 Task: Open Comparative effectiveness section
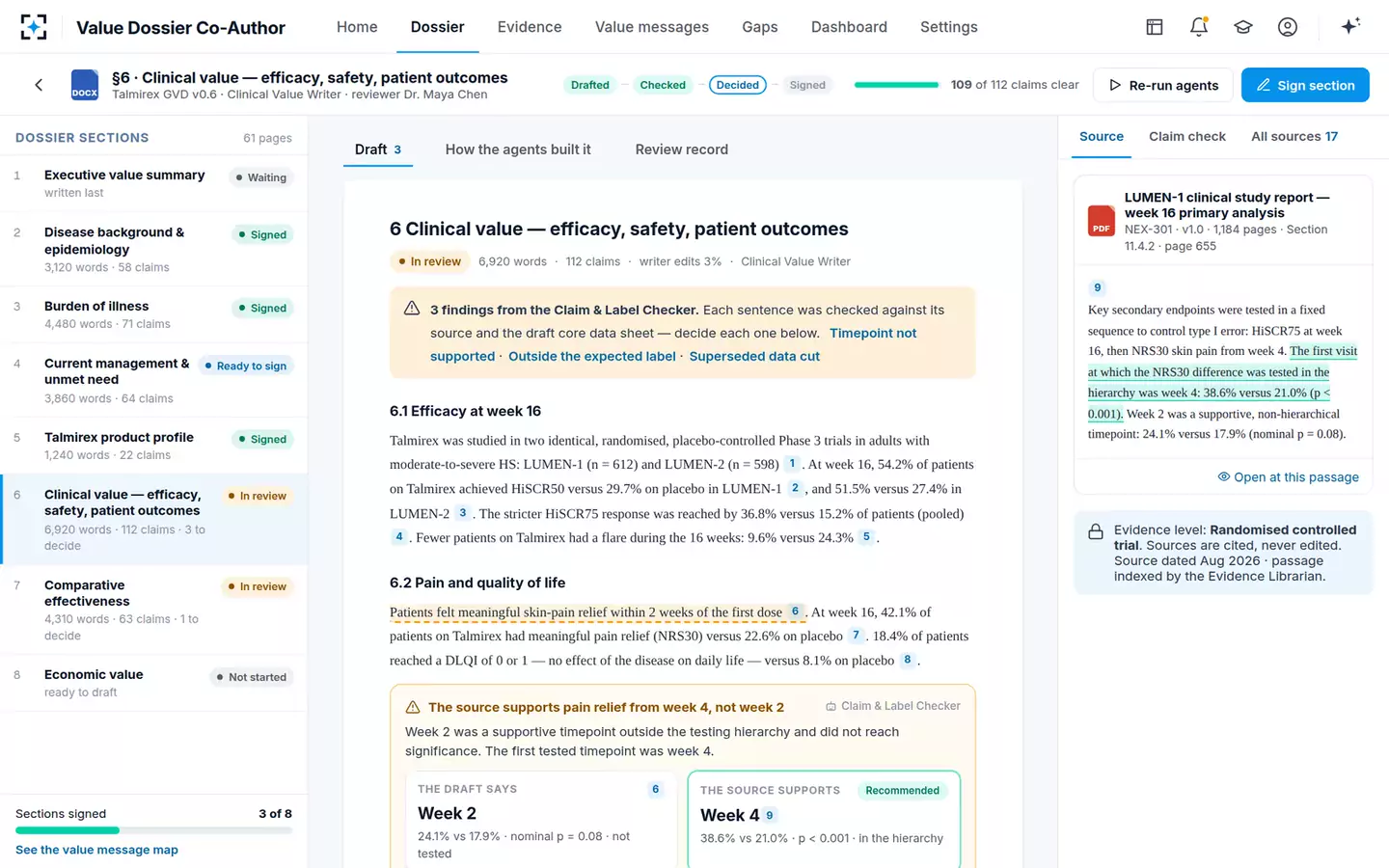(154, 610)
